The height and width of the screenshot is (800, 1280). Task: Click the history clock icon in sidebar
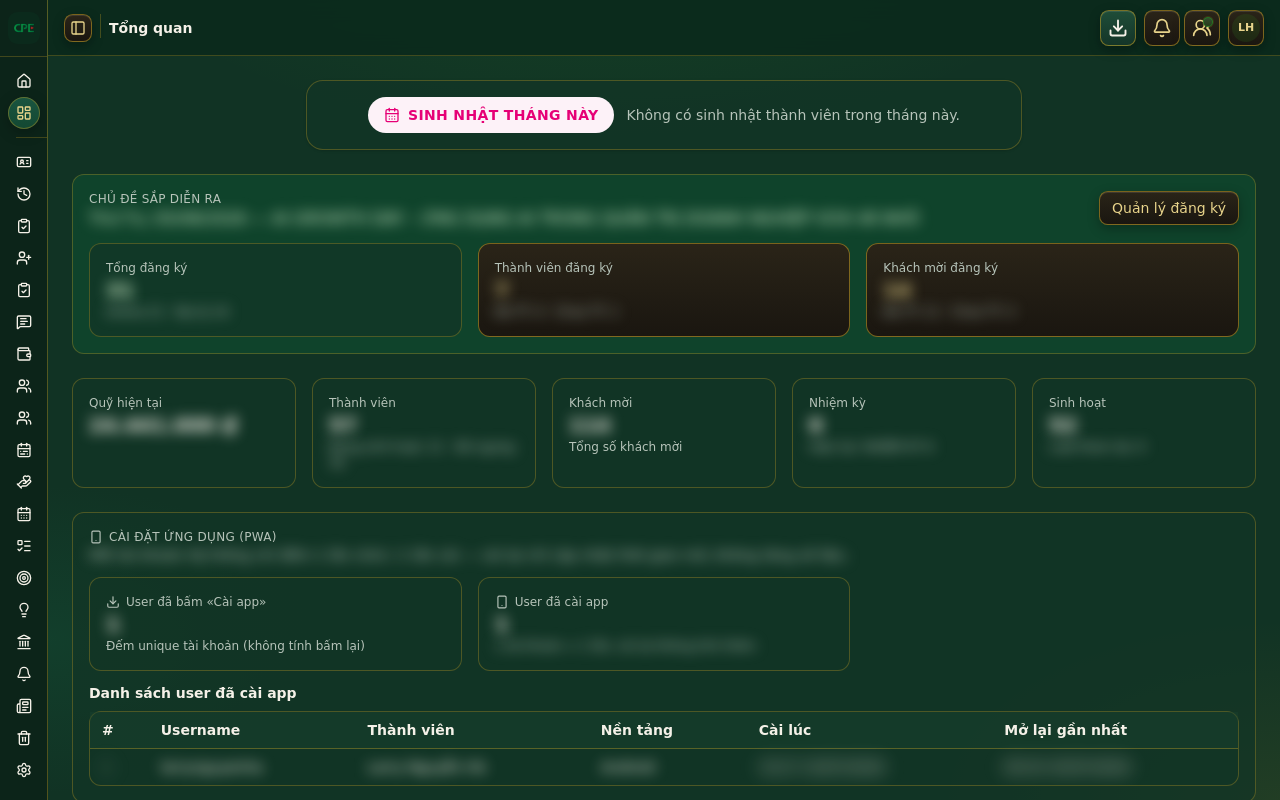point(24,194)
